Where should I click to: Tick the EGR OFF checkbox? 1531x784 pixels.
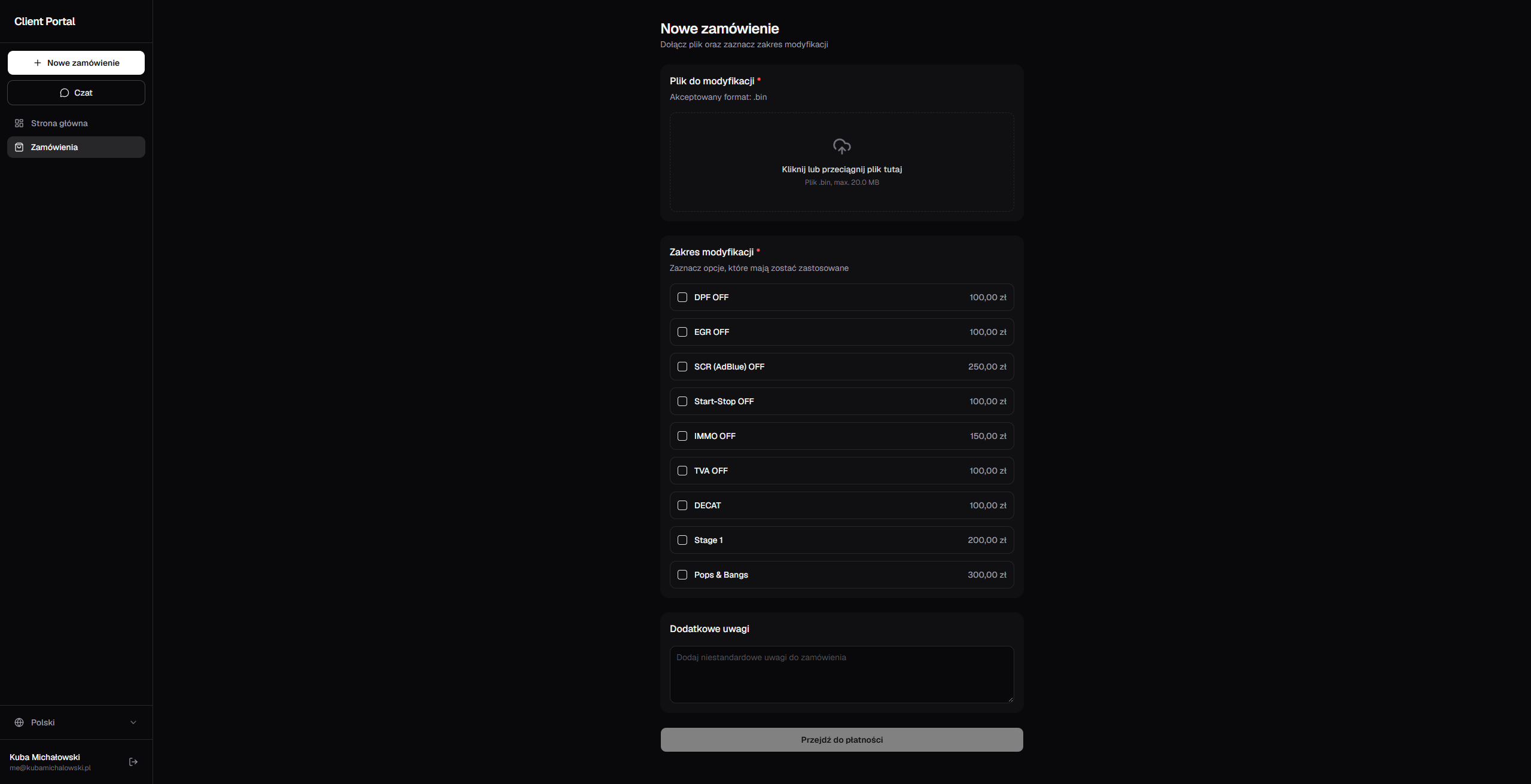682,332
